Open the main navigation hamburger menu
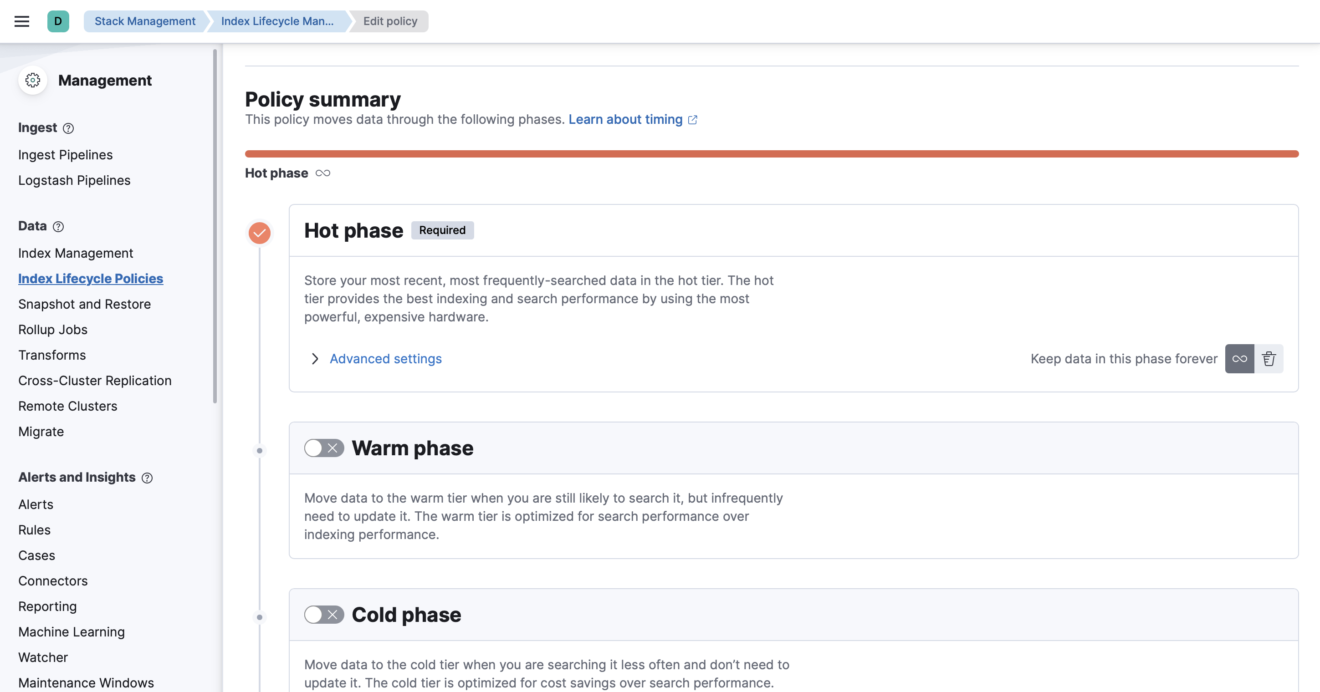1320x692 pixels. click(x=22, y=20)
